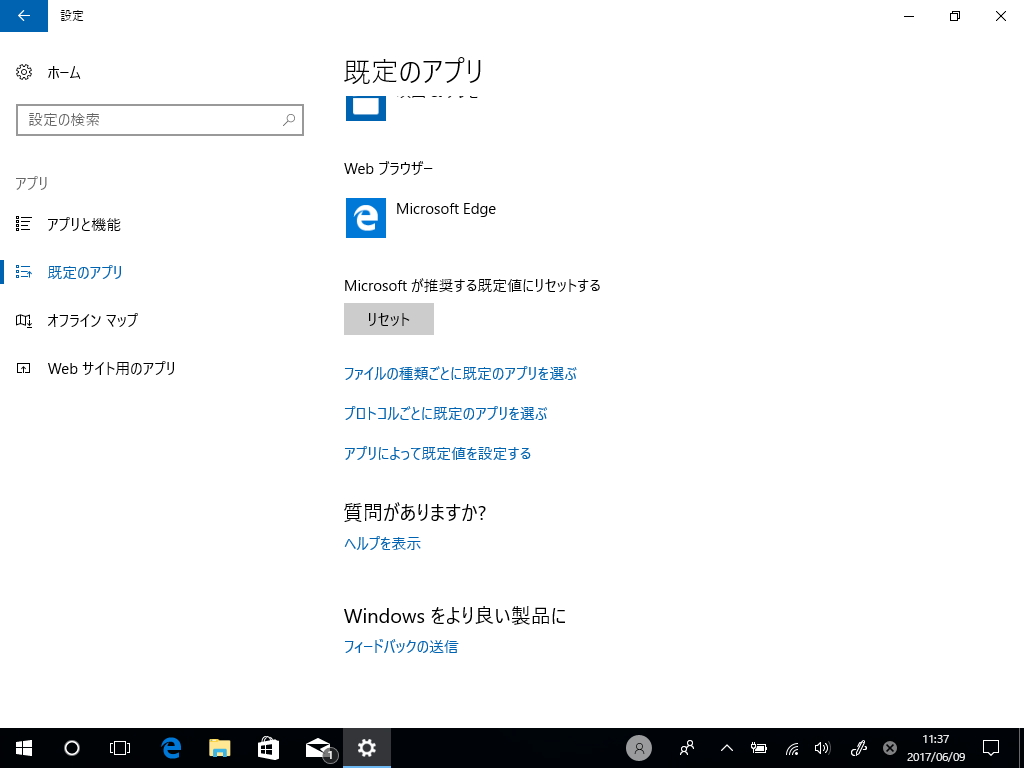
Task: Open volume speaker icon
Action: (823, 748)
